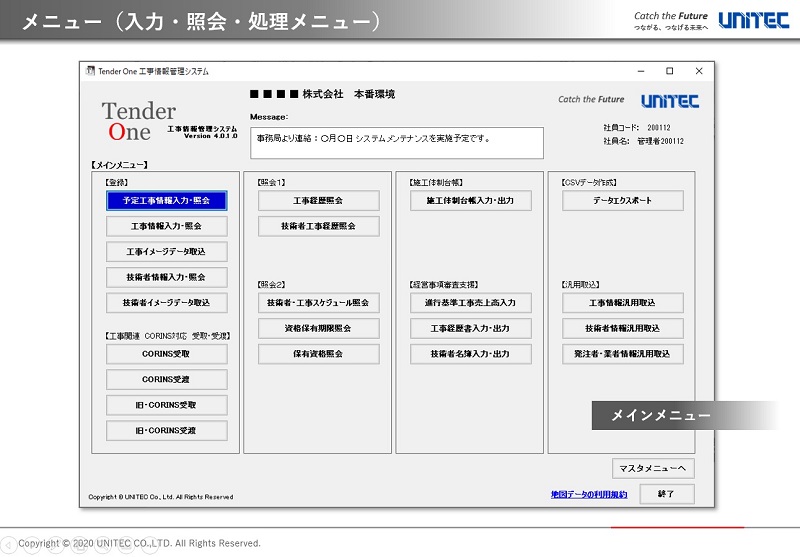The image size is (800, 557).
Task: Go to マスタメニューへ button
Action: [653, 468]
